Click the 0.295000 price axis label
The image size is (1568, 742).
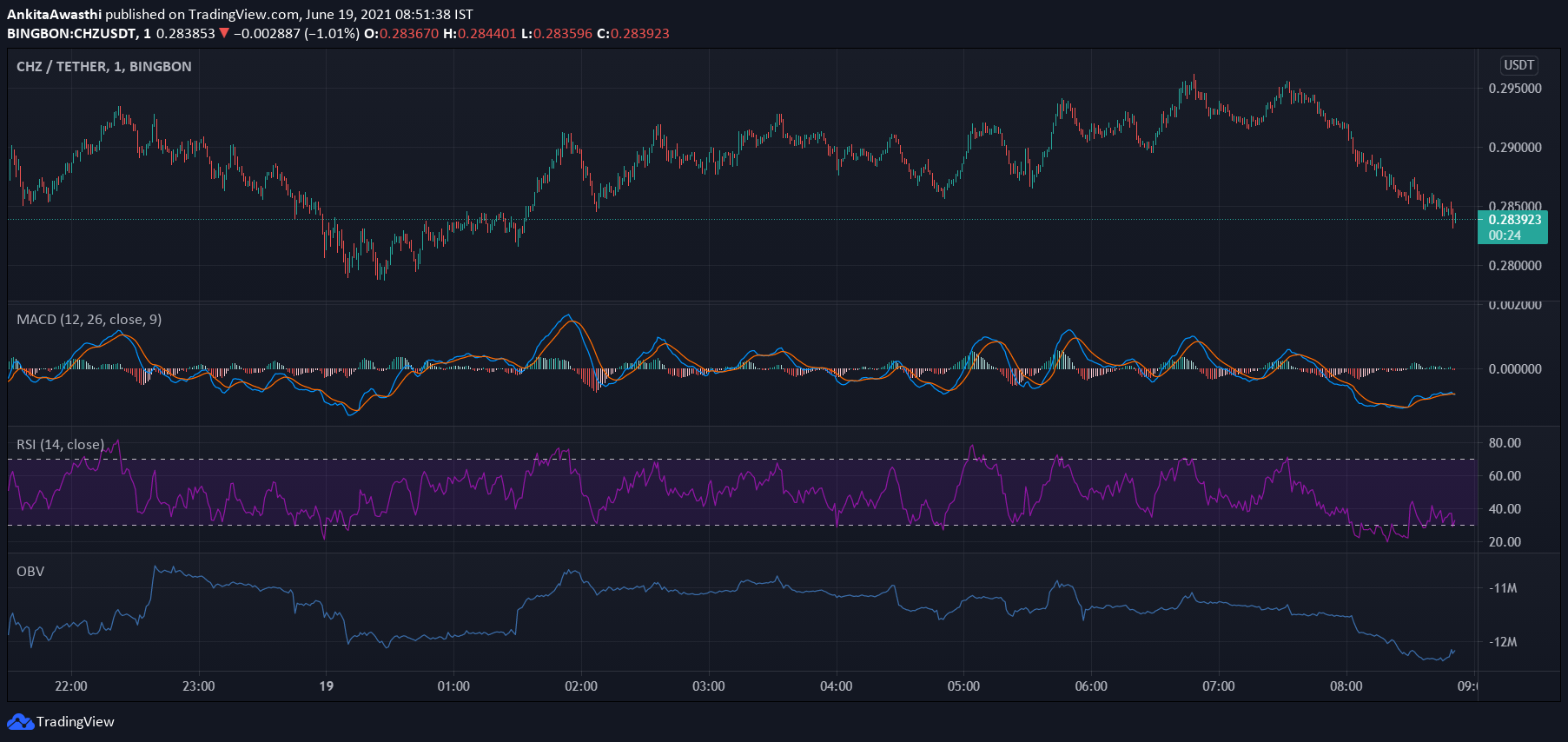click(x=1515, y=89)
